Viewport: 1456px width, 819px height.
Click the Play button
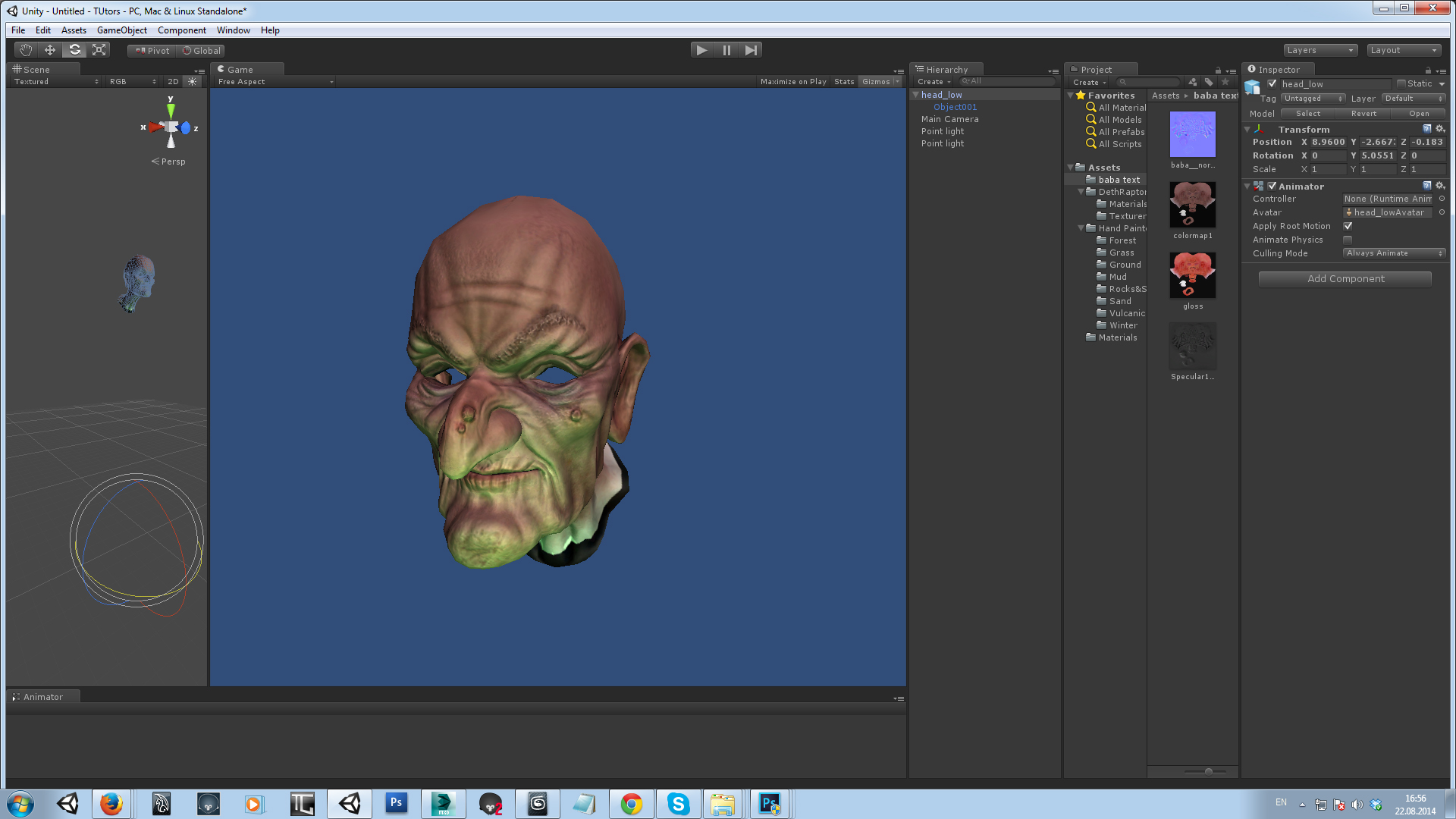(701, 50)
